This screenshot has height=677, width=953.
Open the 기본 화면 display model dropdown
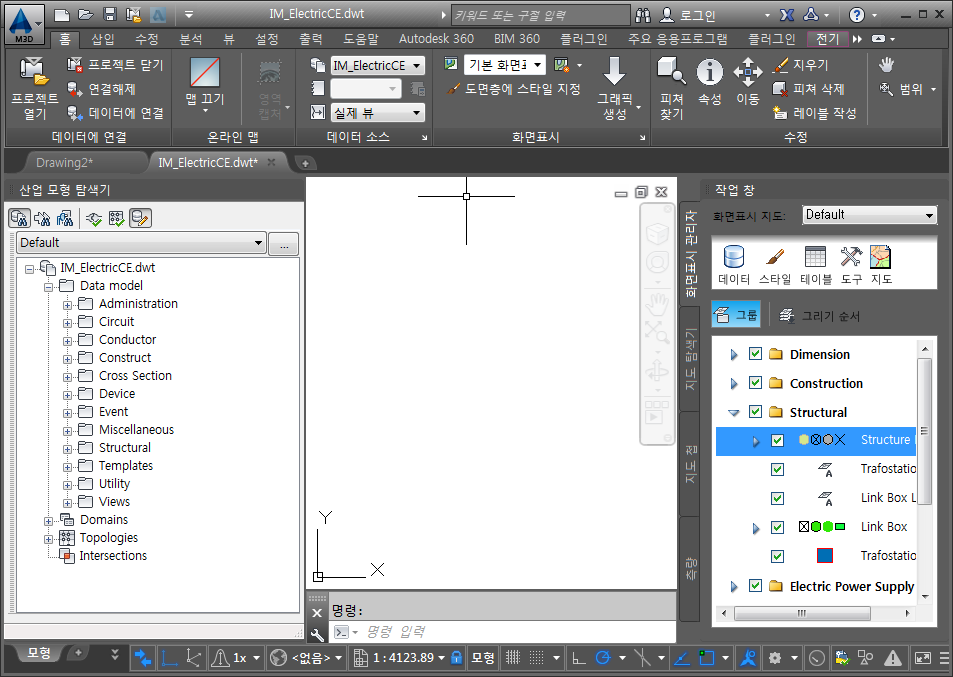504,65
